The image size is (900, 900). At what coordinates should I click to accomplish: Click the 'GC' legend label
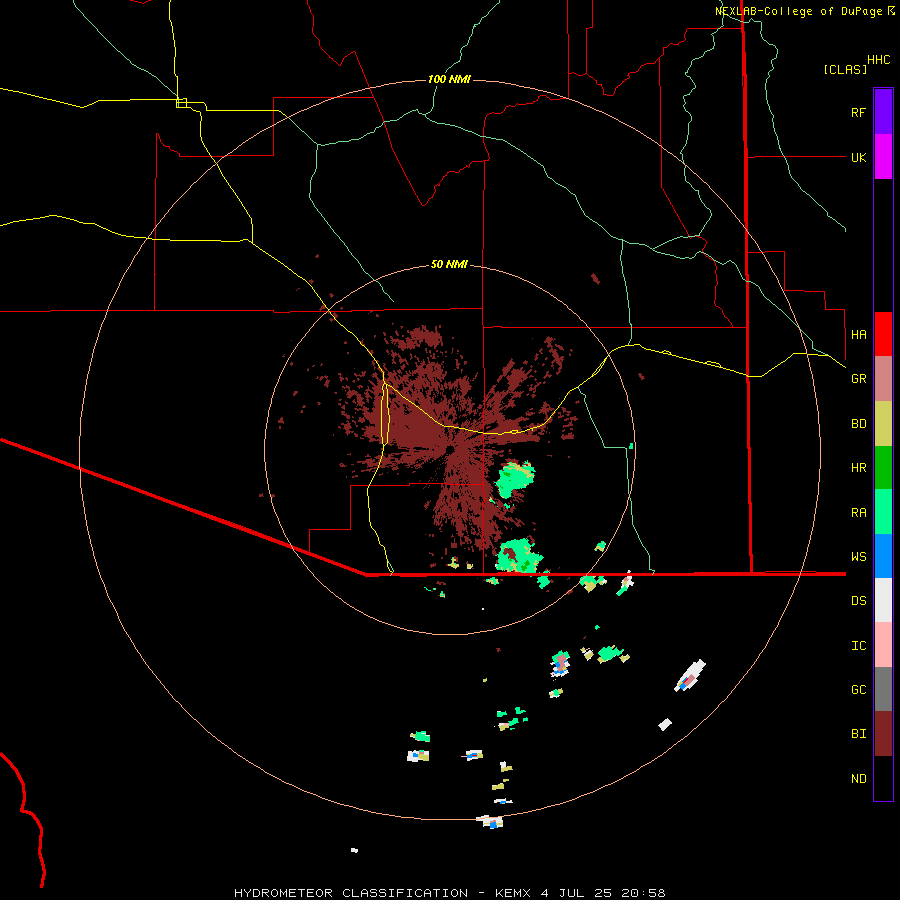point(858,689)
